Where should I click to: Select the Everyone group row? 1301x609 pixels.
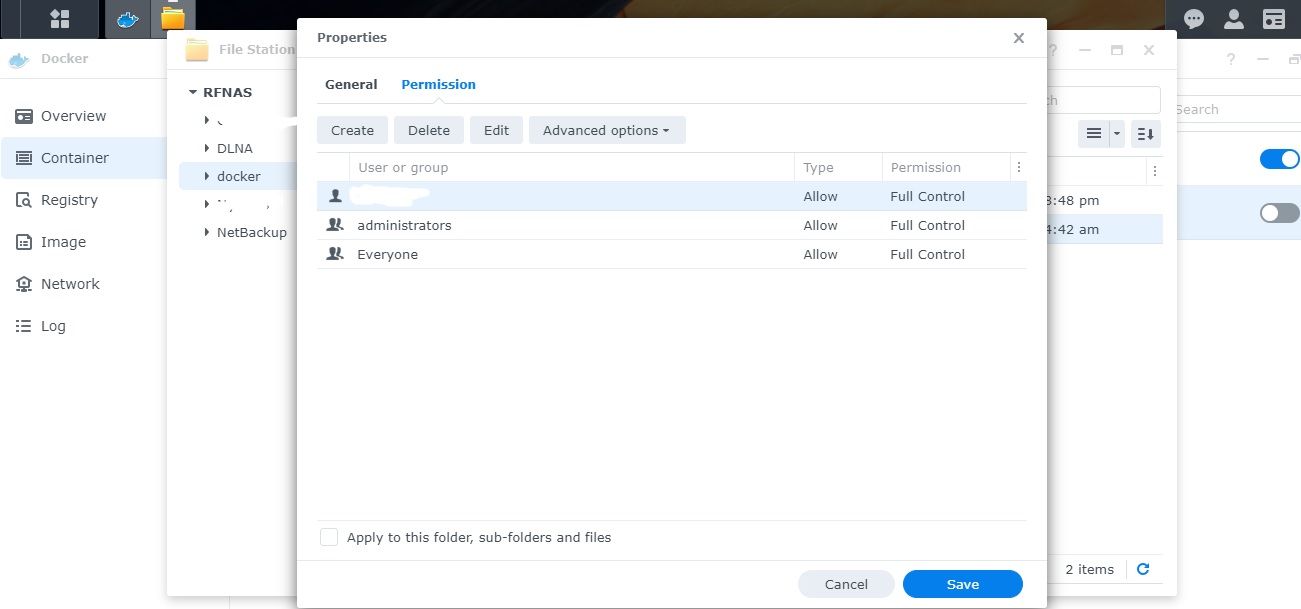click(x=672, y=254)
